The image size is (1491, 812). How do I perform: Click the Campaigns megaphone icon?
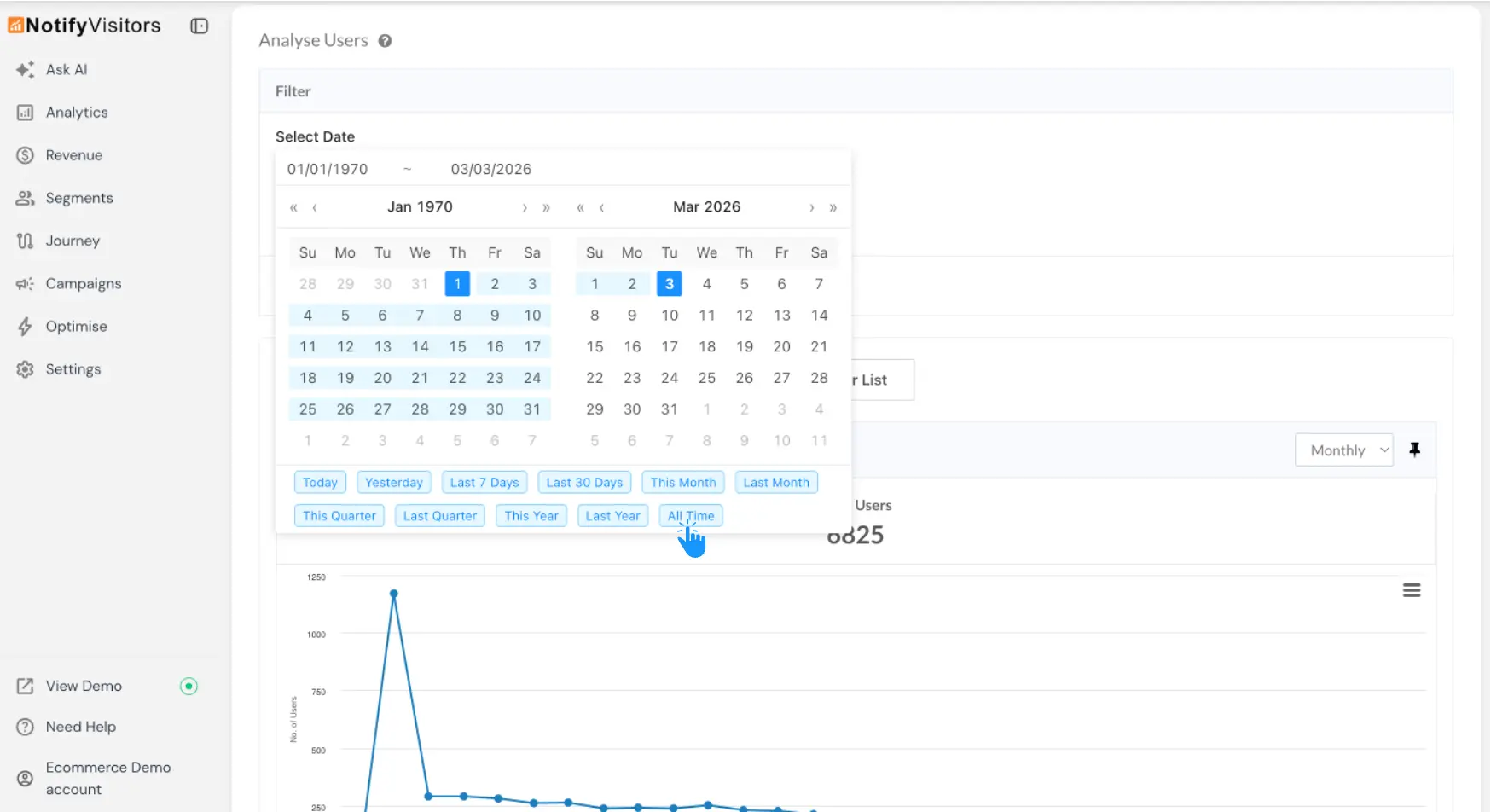[25, 284]
